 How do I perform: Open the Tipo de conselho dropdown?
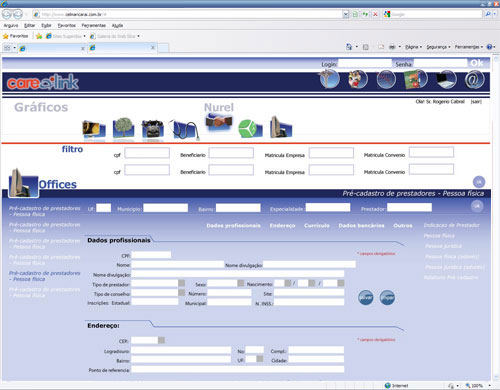[x=182, y=293]
